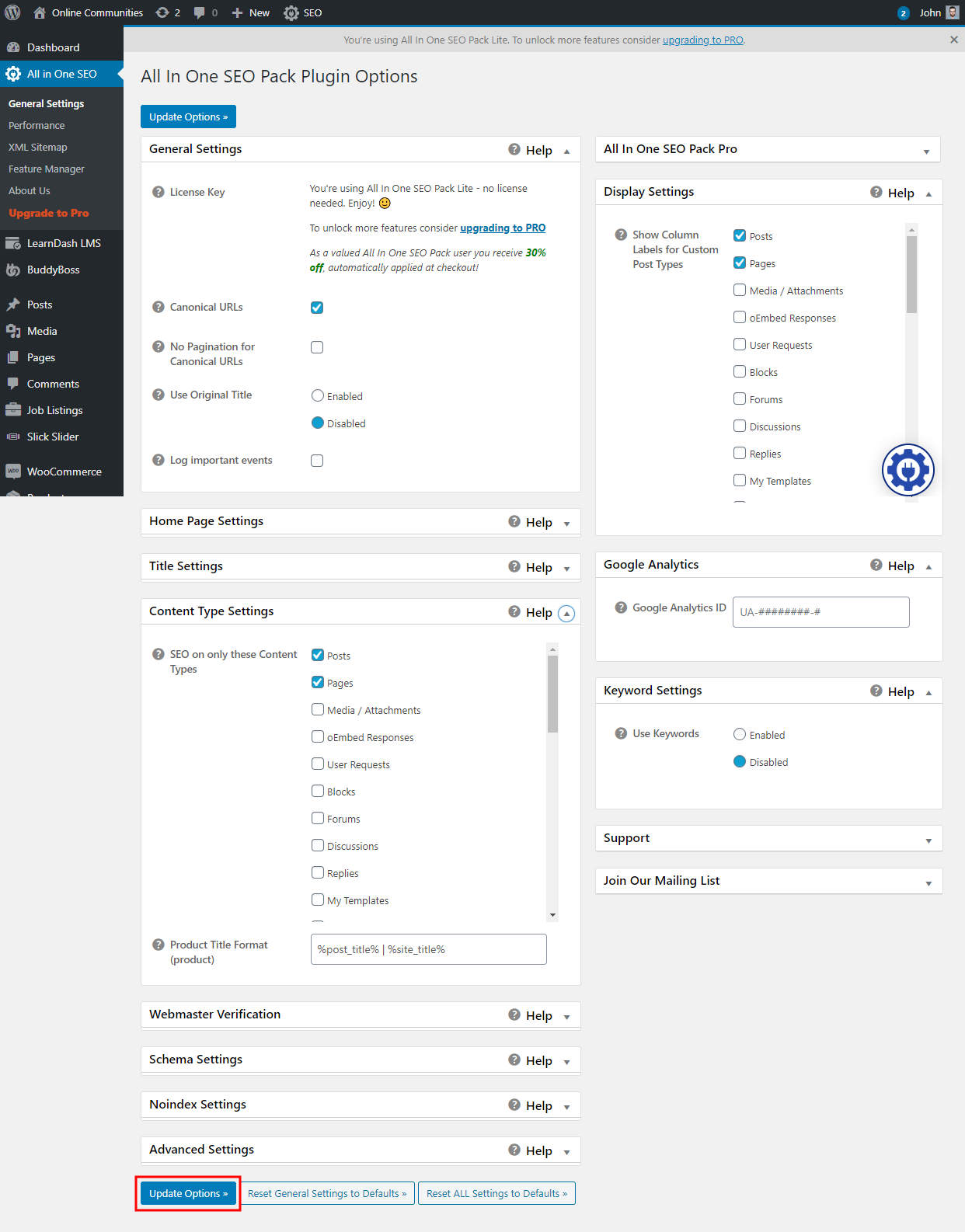Collapse the General Settings panel arrow

click(567, 151)
